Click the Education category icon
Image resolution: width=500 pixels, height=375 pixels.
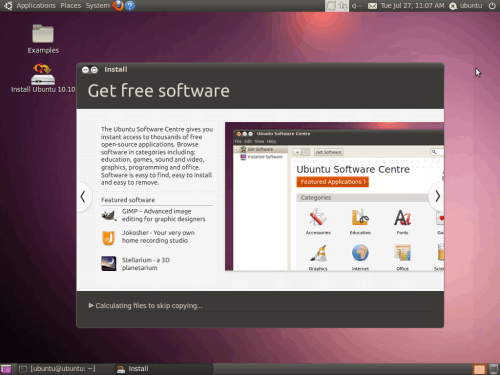[360, 218]
